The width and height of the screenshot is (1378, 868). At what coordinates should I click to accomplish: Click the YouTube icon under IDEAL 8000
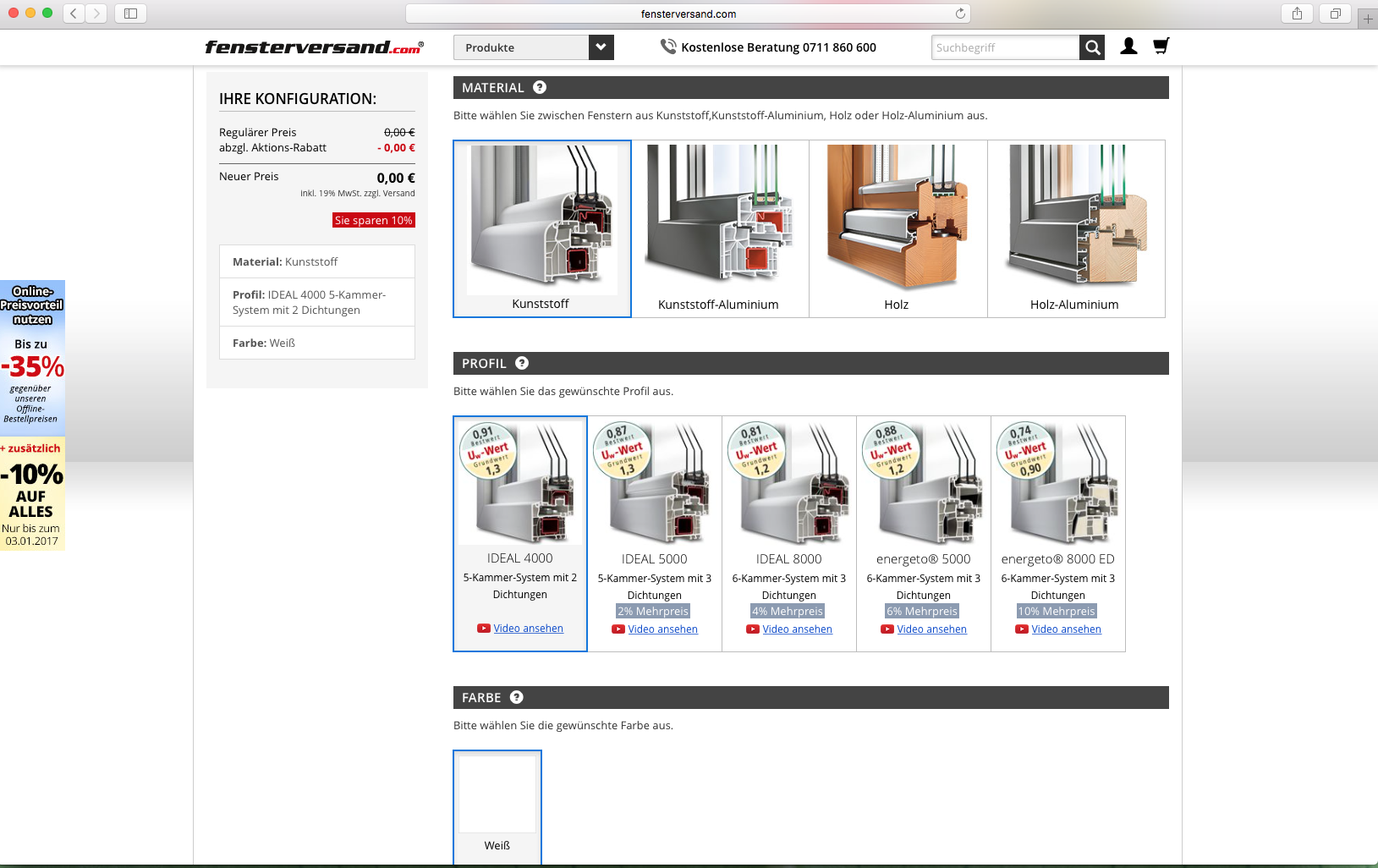point(753,629)
